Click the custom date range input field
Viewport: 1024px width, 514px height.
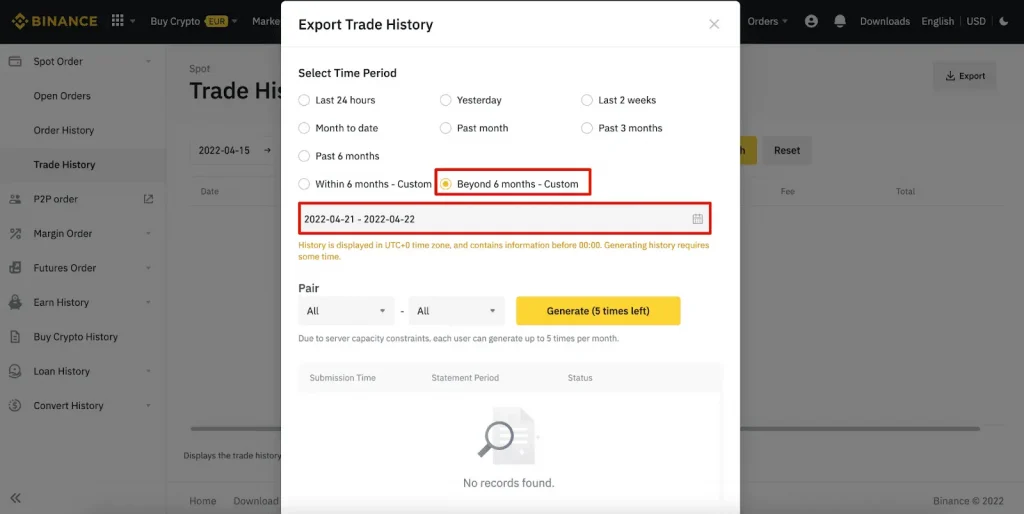(490, 219)
